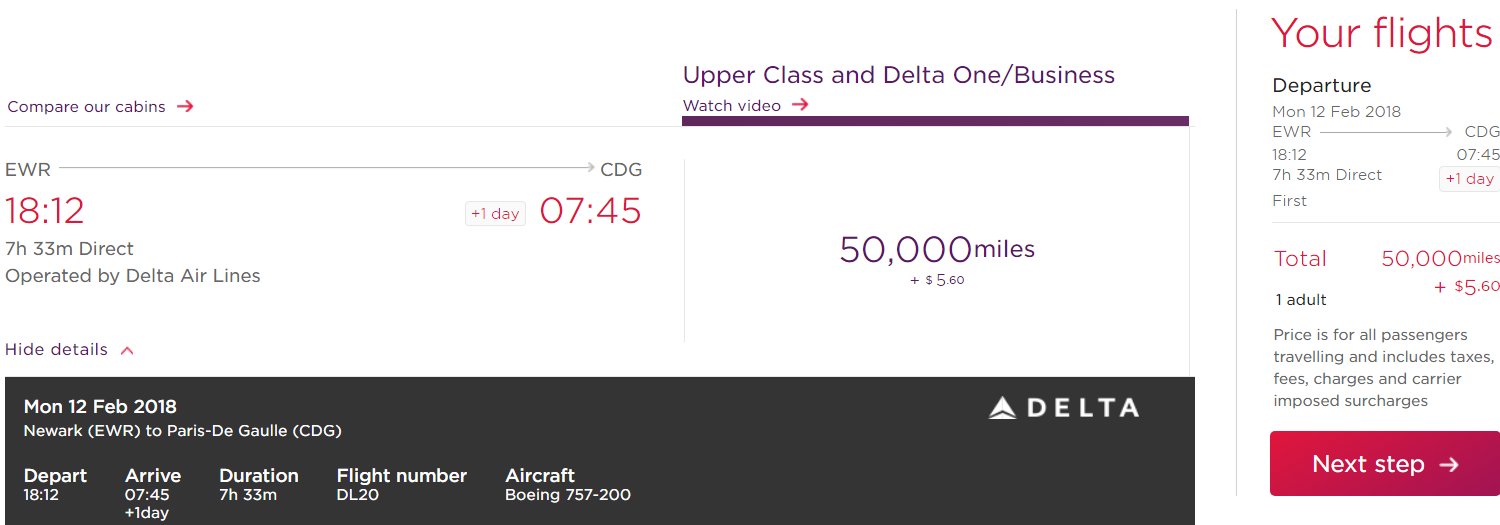Image resolution: width=1500 pixels, height=525 pixels.
Task: Select the 50,000 miles fare option
Action: point(937,259)
